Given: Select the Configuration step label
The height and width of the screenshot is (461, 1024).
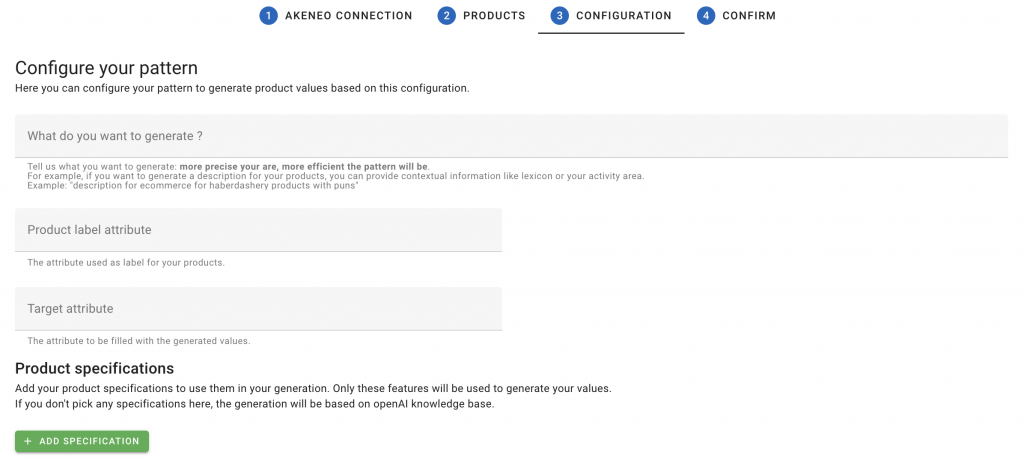Looking at the screenshot, I should pyautogui.click(x=624, y=16).
